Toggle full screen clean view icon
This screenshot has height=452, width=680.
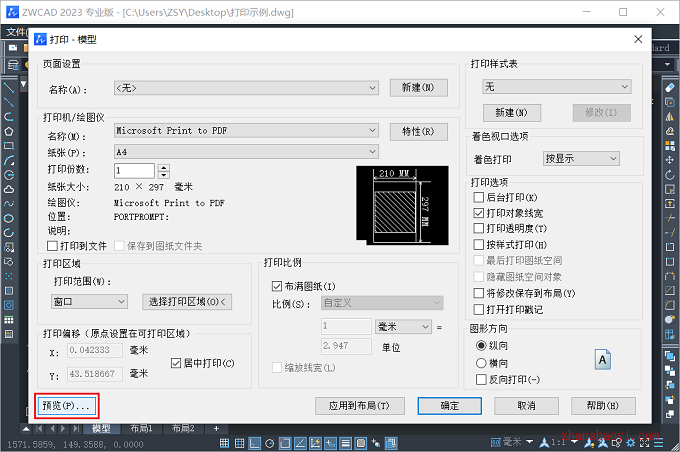click(x=644, y=443)
